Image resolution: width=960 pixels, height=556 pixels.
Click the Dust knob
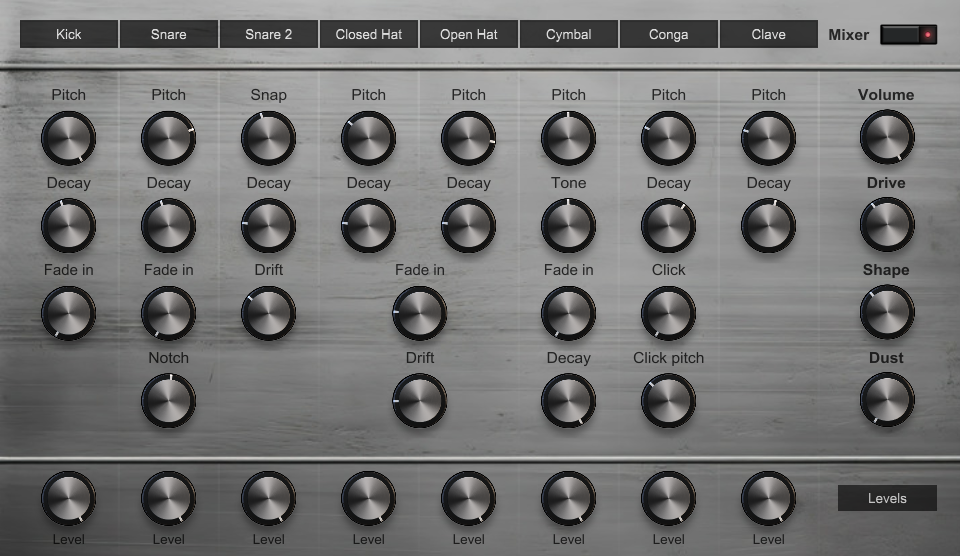tap(886, 400)
